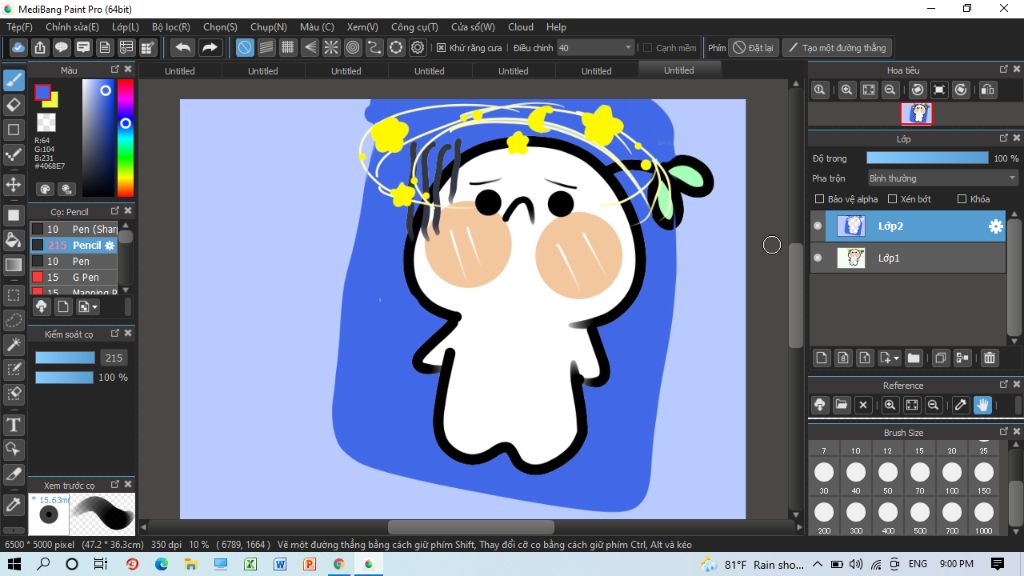Open the Bộ lọc(R) menu
The height and width of the screenshot is (576, 1024).
pos(171,27)
